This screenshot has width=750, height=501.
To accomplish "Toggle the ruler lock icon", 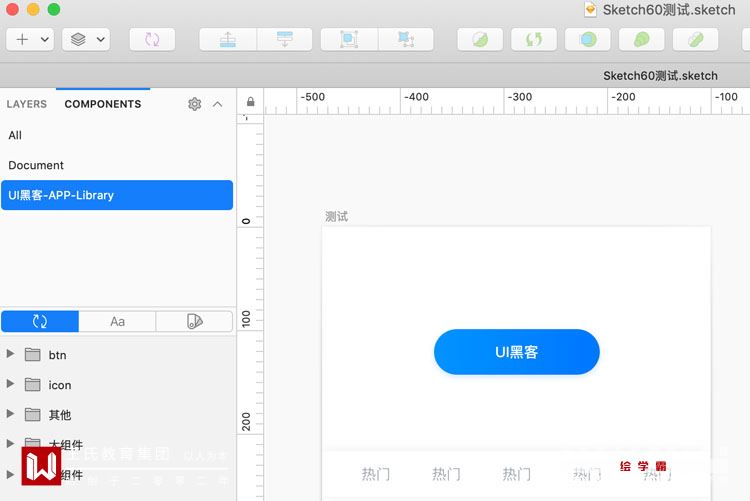I will click(250, 101).
